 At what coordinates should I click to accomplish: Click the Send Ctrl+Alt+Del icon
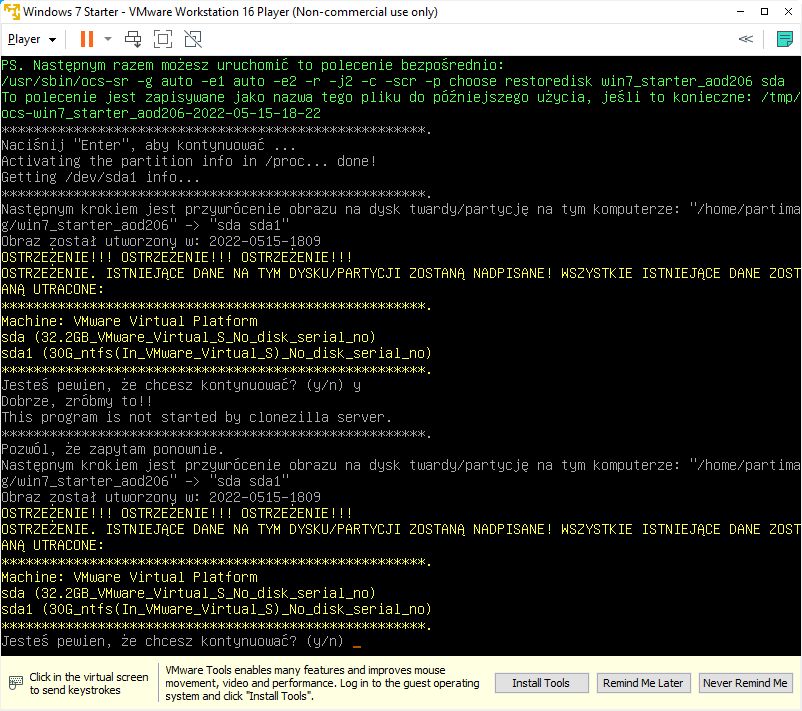[133, 39]
